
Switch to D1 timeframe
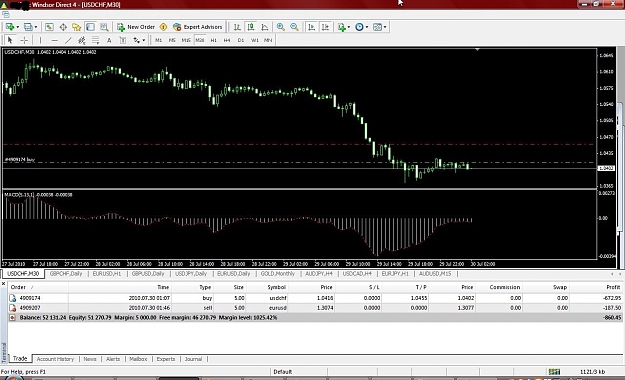[x=240, y=40]
